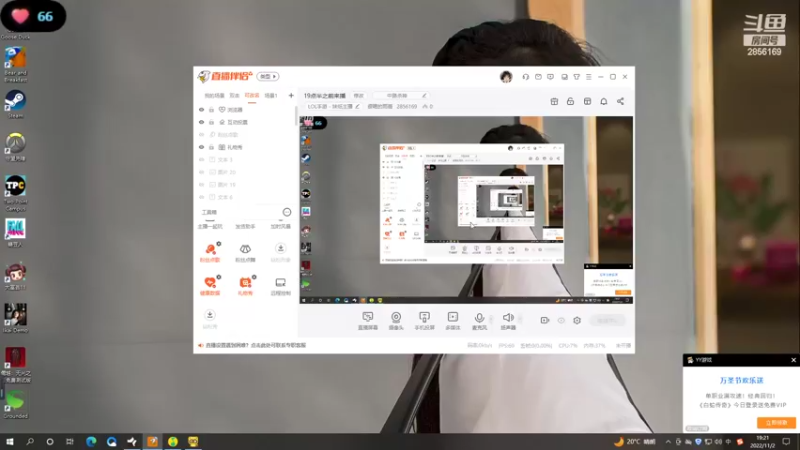The height and width of the screenshot is (450, 800).
Task: Toggle the lock on the 浏览器 source
Action: coord(211,110)
